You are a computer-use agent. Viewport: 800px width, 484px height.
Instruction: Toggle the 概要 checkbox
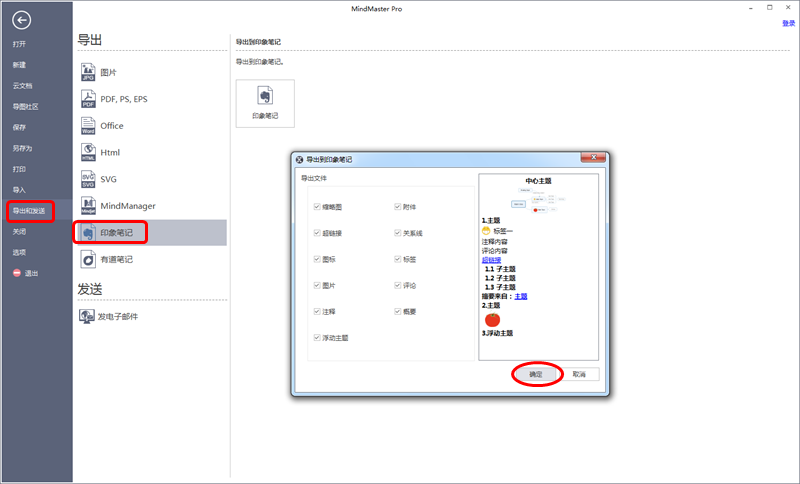coord(397,311)
